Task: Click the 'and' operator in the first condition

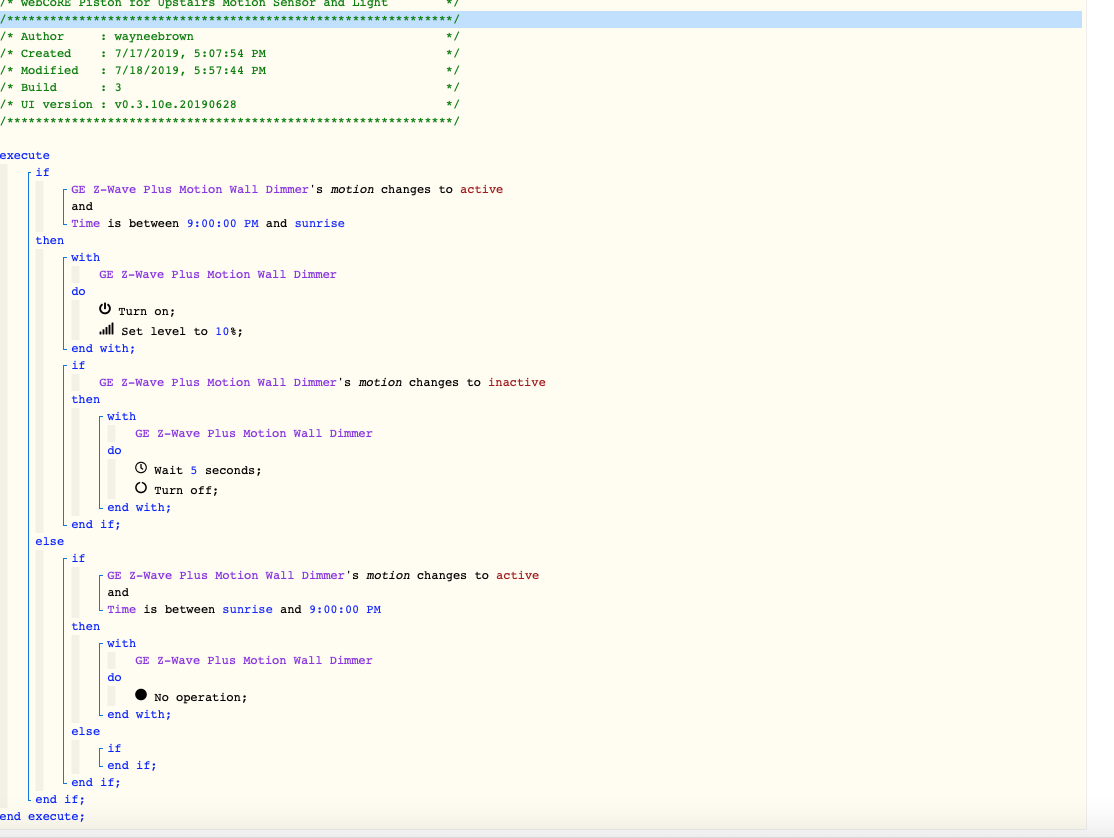Action: [82, 207]
